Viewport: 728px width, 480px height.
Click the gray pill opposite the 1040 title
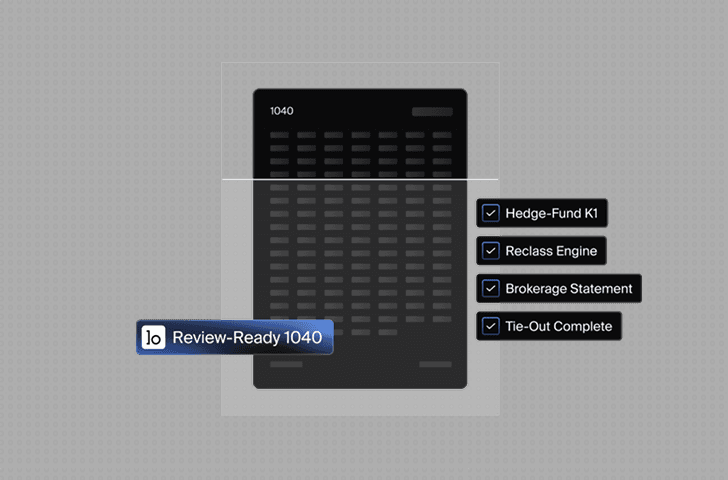pyautogui.click(x=432, y=111)
